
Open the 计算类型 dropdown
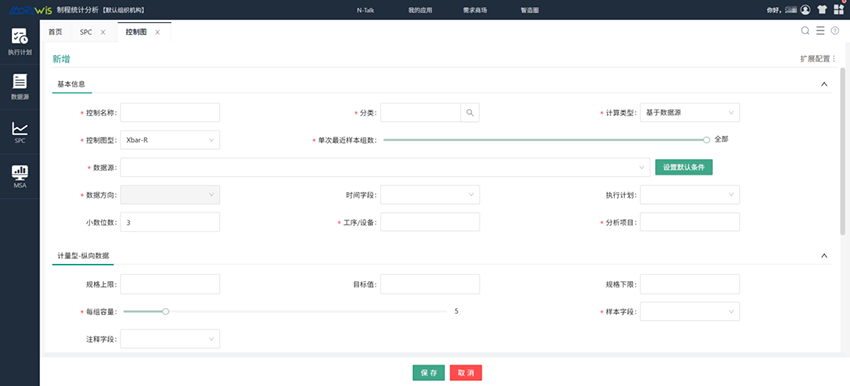(690, 113)
